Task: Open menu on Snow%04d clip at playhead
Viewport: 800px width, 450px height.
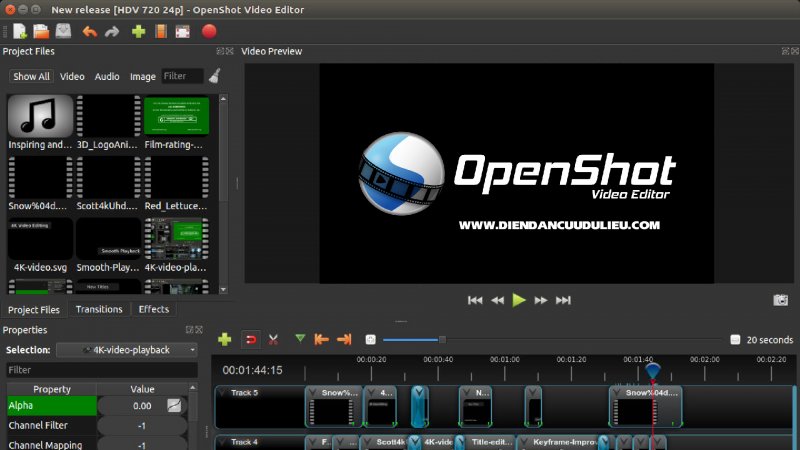Action: (617, 393)
